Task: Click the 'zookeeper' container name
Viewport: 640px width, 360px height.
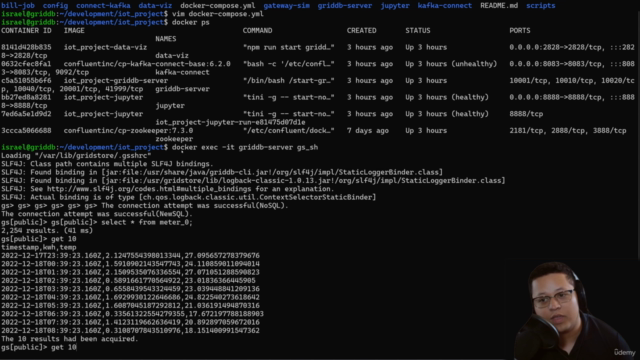Action: tap(174, 139)
